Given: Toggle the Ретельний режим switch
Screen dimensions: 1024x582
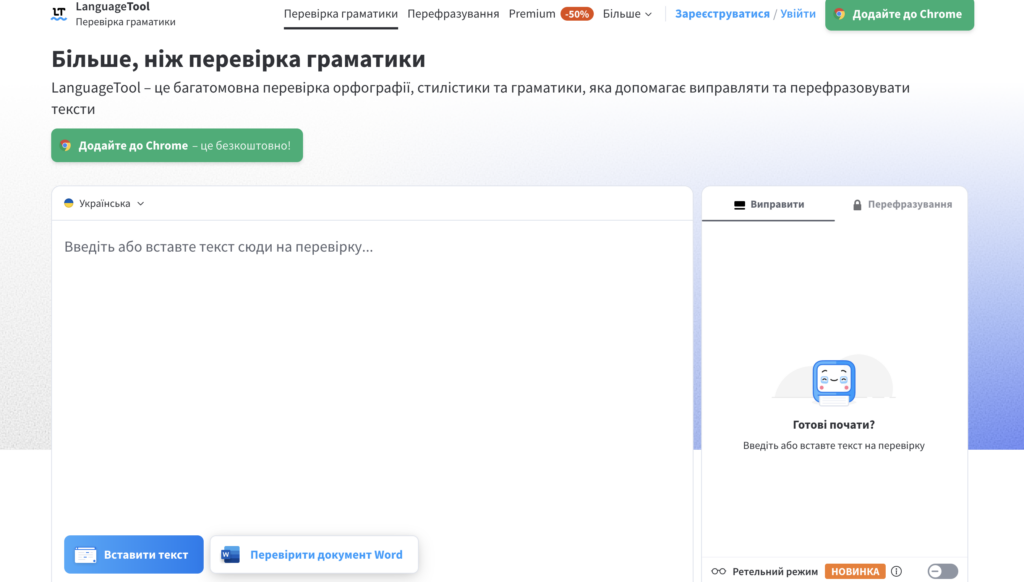Looking at the screenshot, I should 942,572.
